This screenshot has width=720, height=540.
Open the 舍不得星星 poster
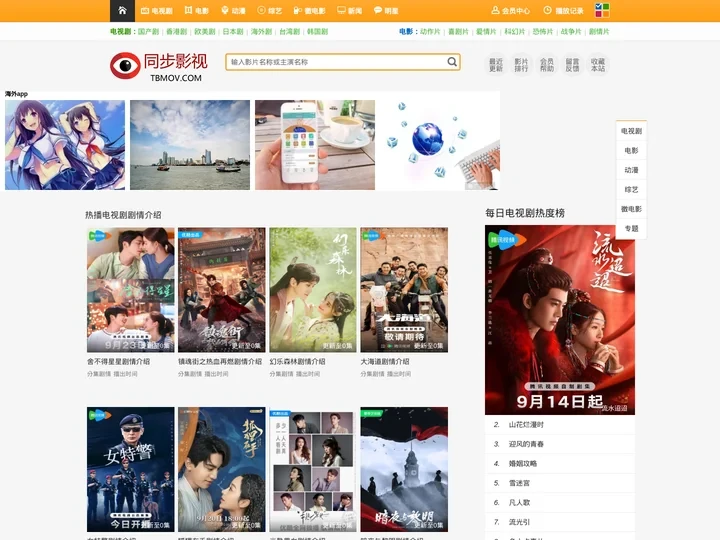(131, 290)
